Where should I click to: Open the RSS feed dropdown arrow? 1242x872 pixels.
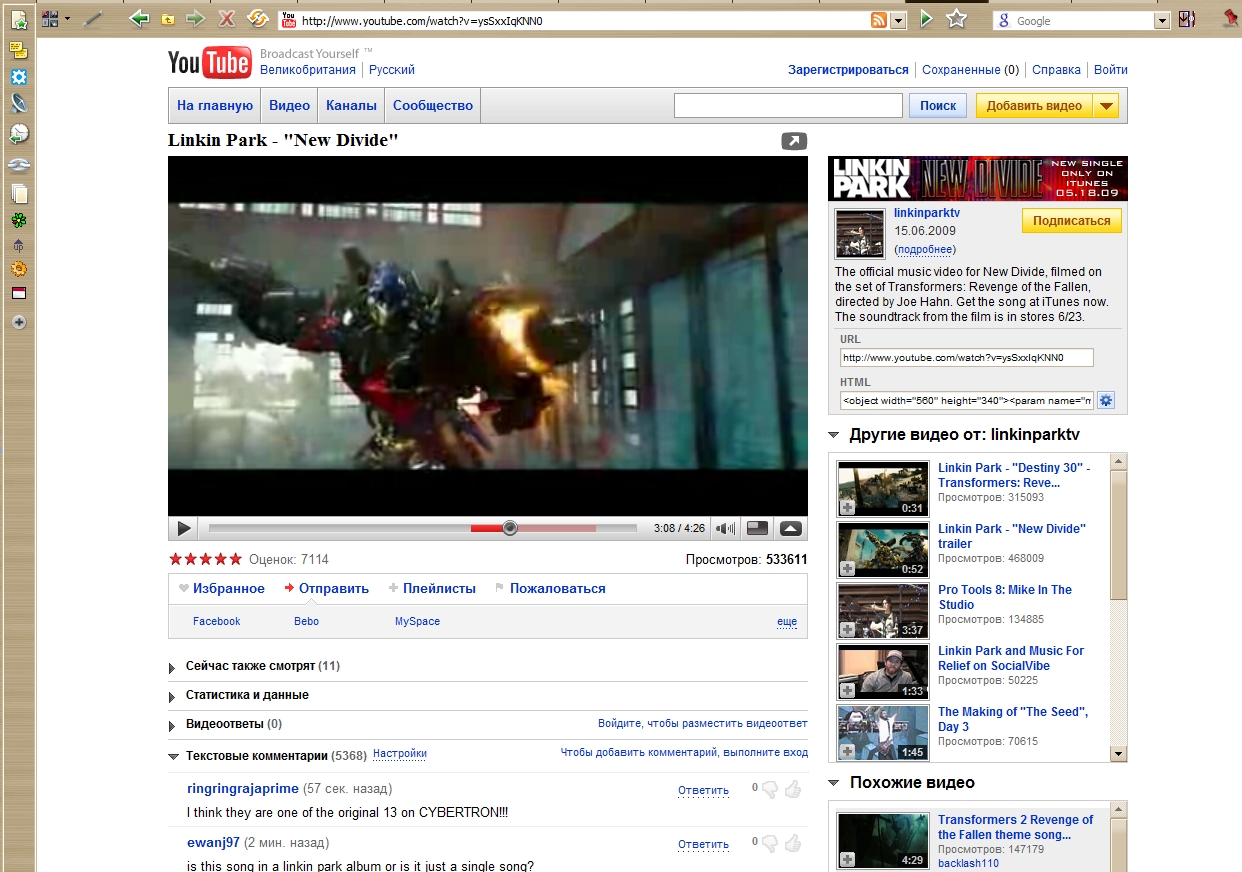pos(898,20)
